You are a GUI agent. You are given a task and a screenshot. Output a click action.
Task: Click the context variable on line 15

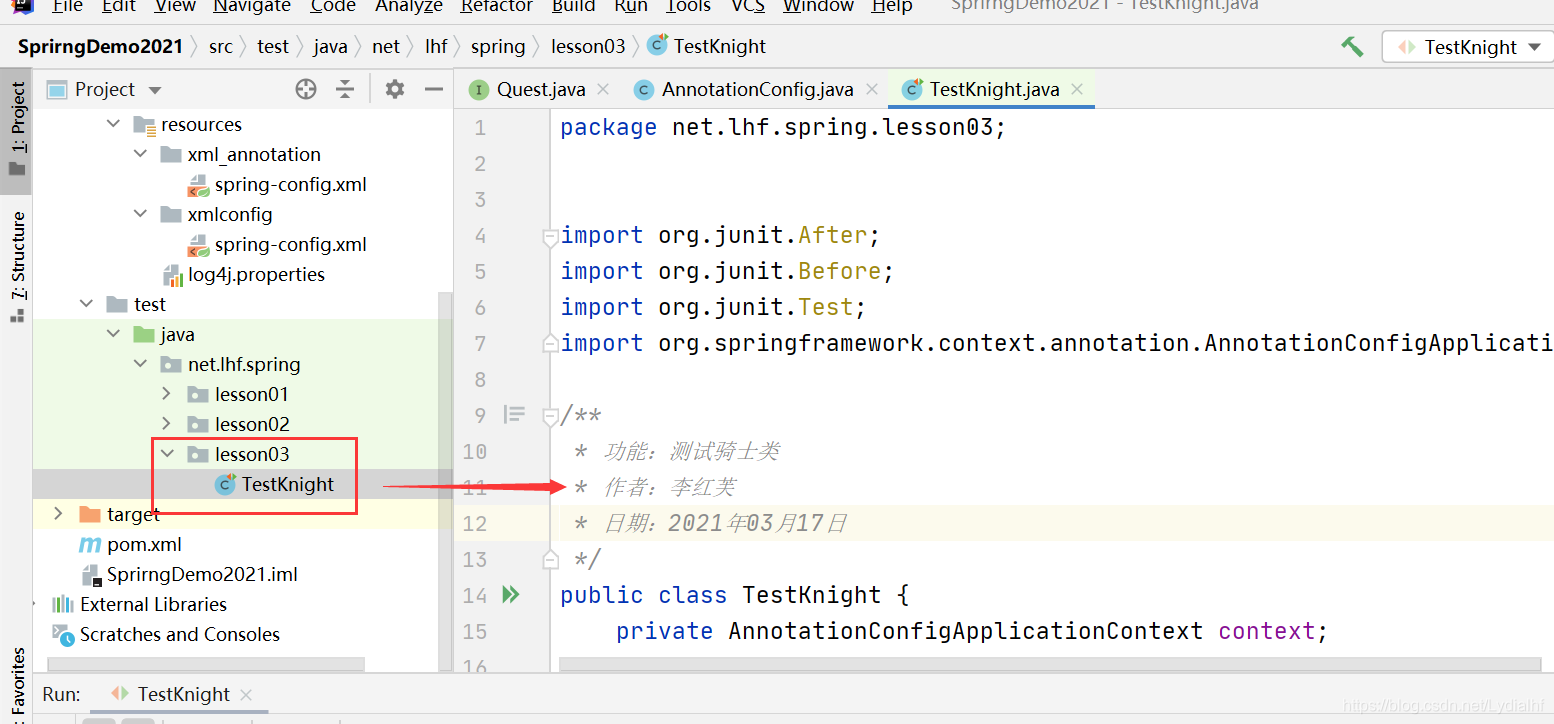coord(1266,631)
